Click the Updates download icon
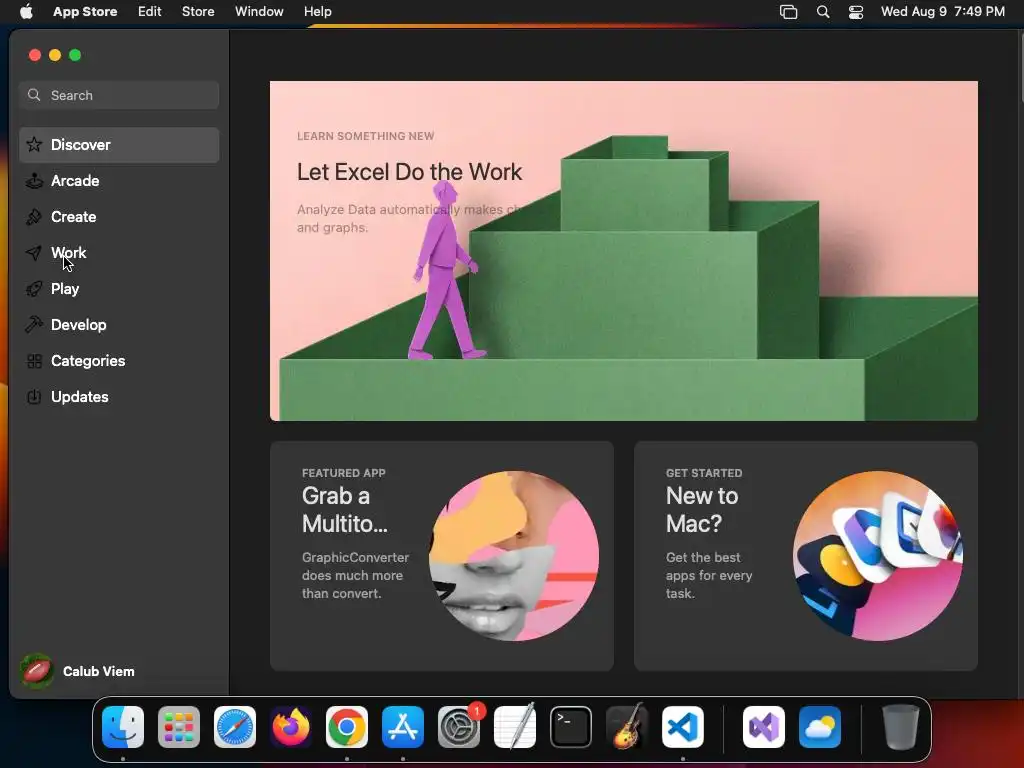1024x768 pixels. (x=34, y=396)
